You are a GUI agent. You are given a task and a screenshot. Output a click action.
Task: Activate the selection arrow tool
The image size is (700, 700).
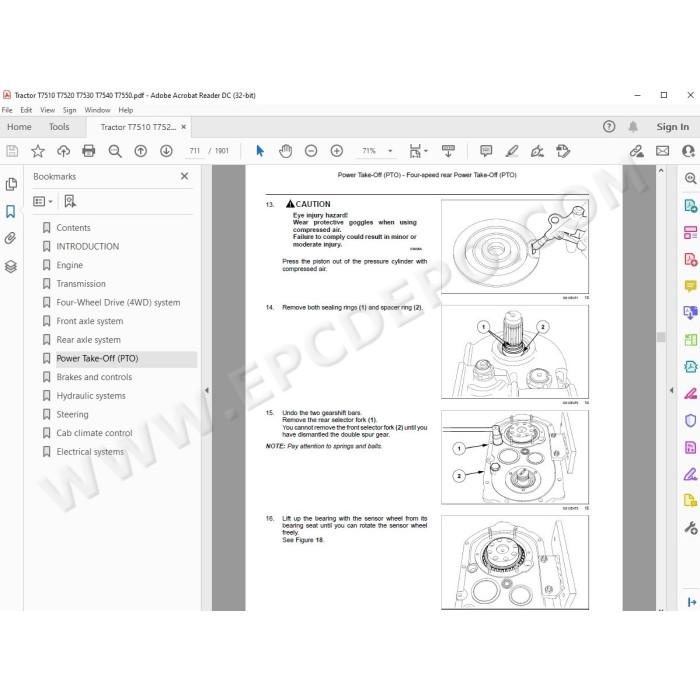pyautogui.click(x=260, y=151)
